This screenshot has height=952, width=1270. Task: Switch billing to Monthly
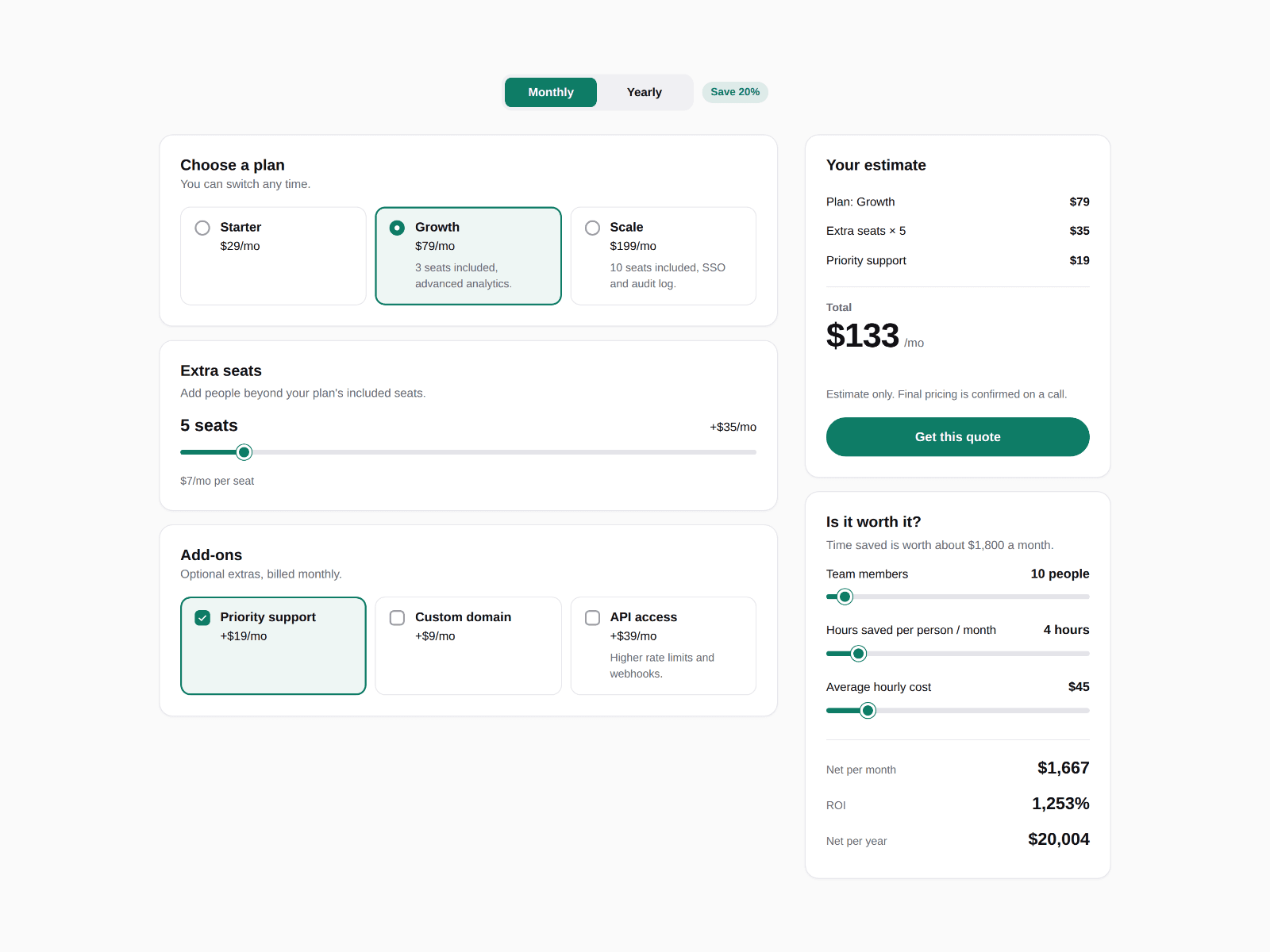(551, 92)
